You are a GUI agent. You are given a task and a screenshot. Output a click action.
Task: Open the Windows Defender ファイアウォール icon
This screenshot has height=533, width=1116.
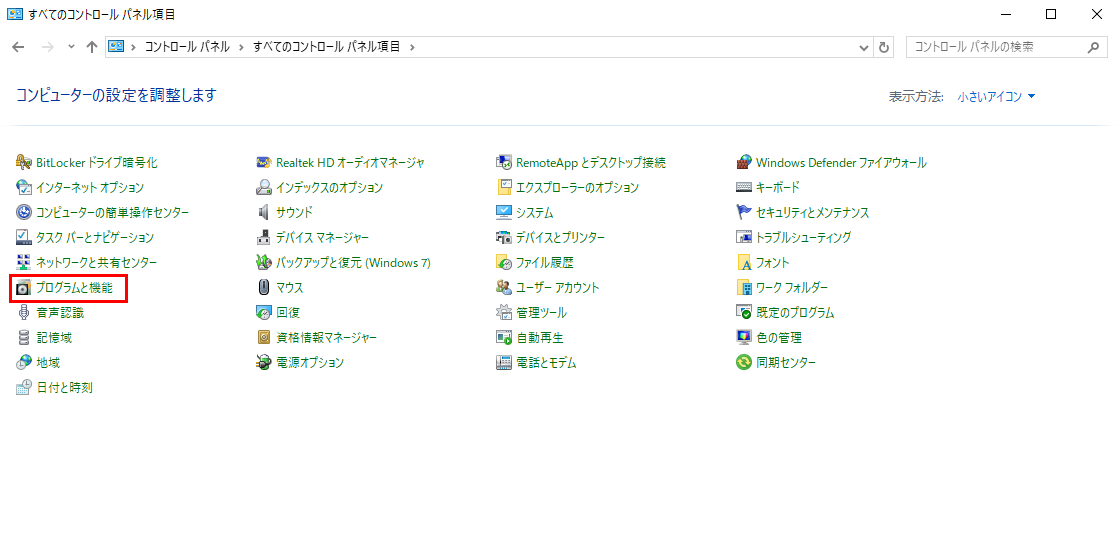click(x=744, y=163)
